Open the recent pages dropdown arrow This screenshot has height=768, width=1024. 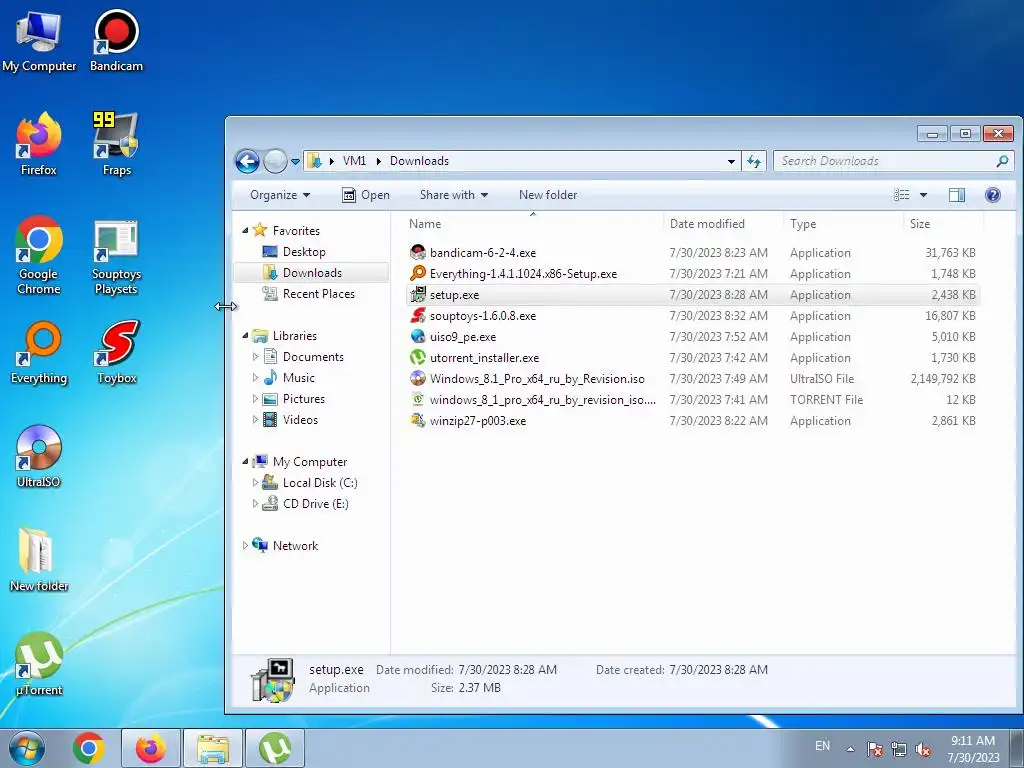click(295, 161)
